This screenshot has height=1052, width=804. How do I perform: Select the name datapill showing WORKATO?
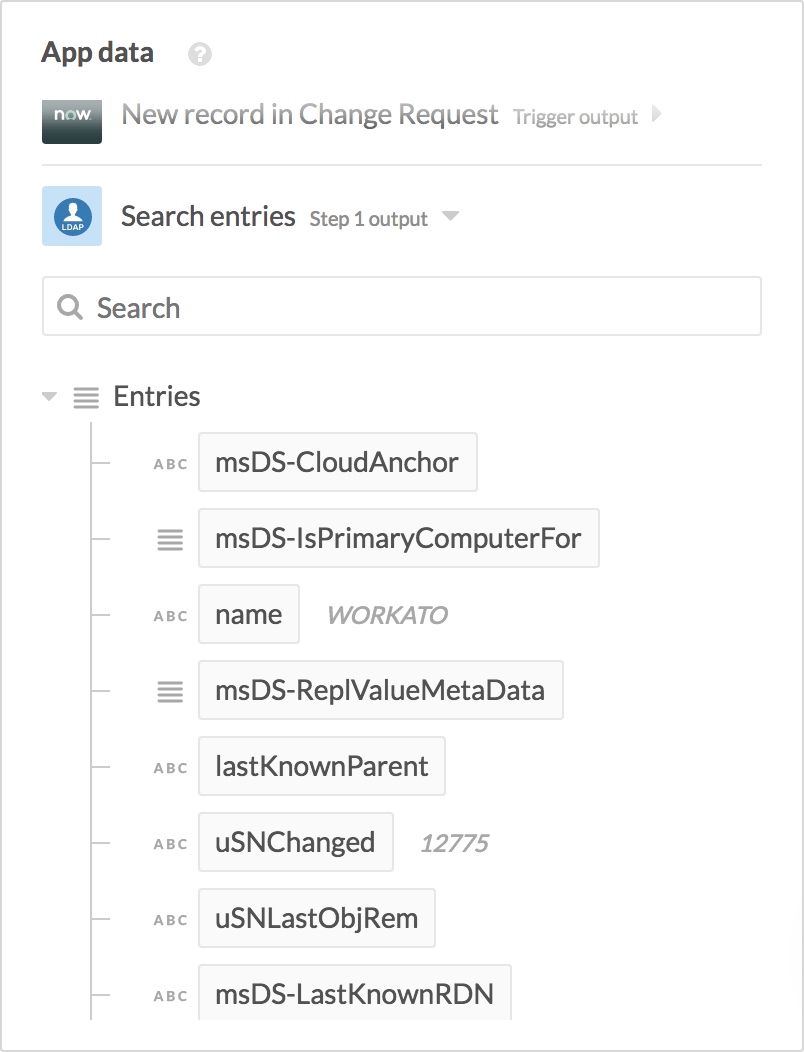point(248,614)
